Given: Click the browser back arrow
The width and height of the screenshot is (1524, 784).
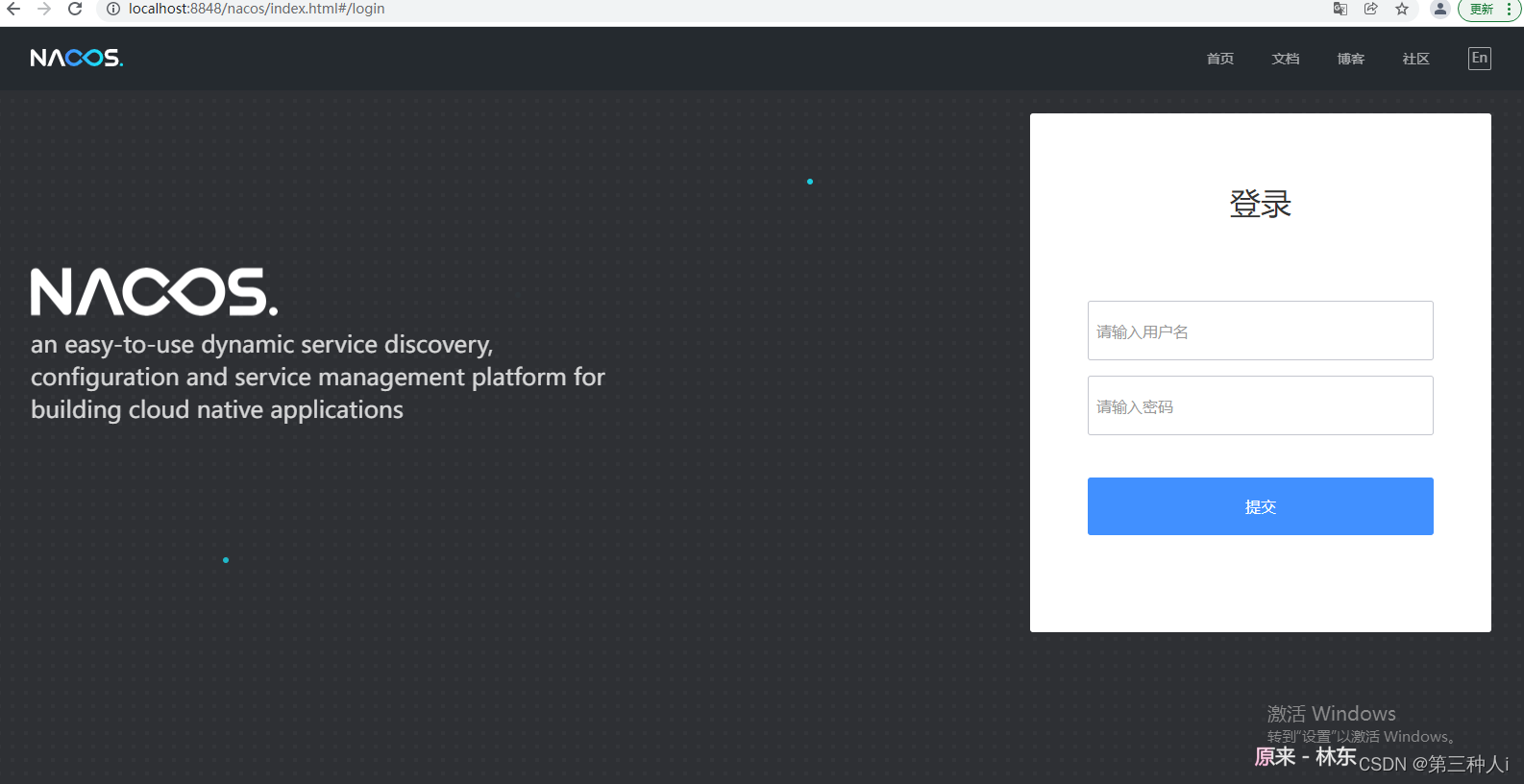Looking at the screenshot, I should pos(13,9).
